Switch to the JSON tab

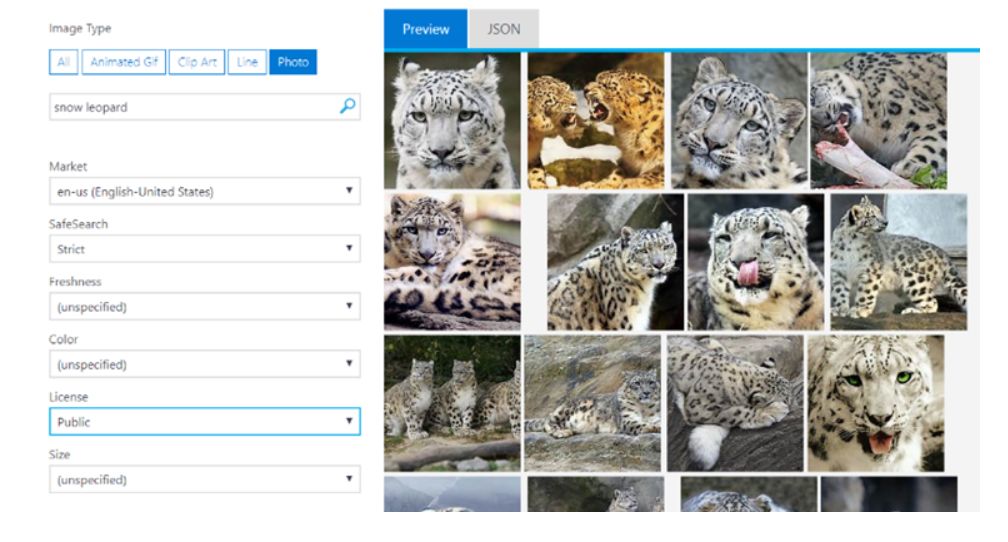tap(504, 29)
